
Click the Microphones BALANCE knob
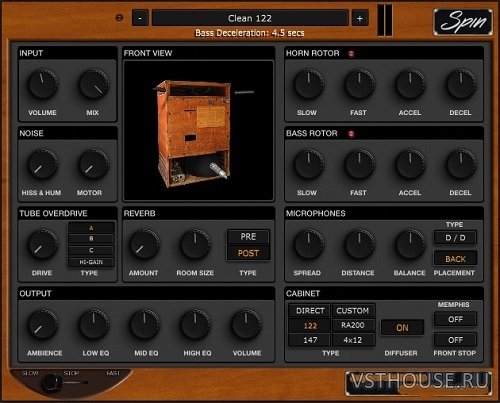(410, 244)
